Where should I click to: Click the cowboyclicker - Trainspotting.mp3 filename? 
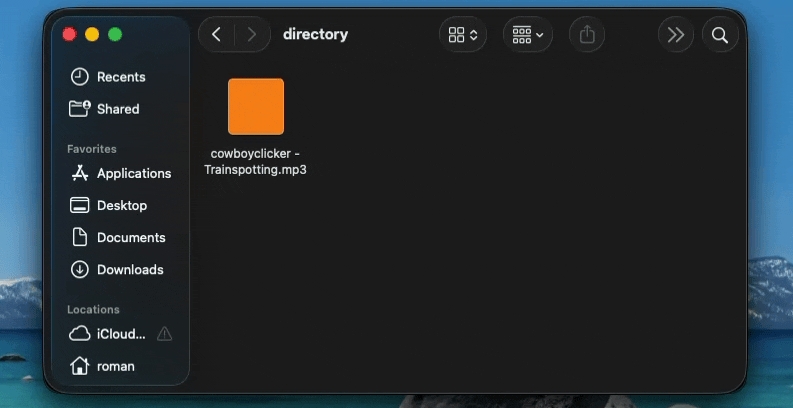255,161
